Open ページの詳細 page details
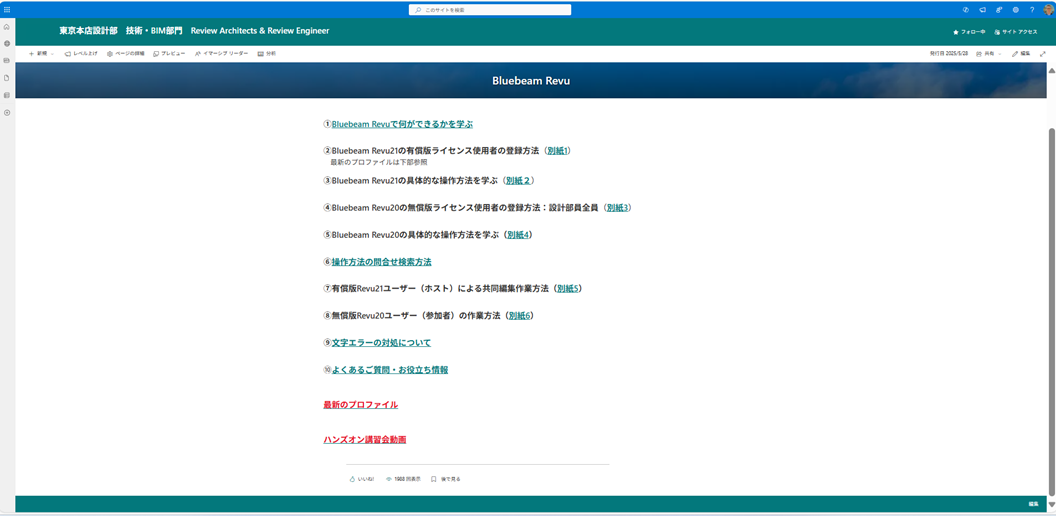This screenshot has height=516, width=1056. point(125,53)
